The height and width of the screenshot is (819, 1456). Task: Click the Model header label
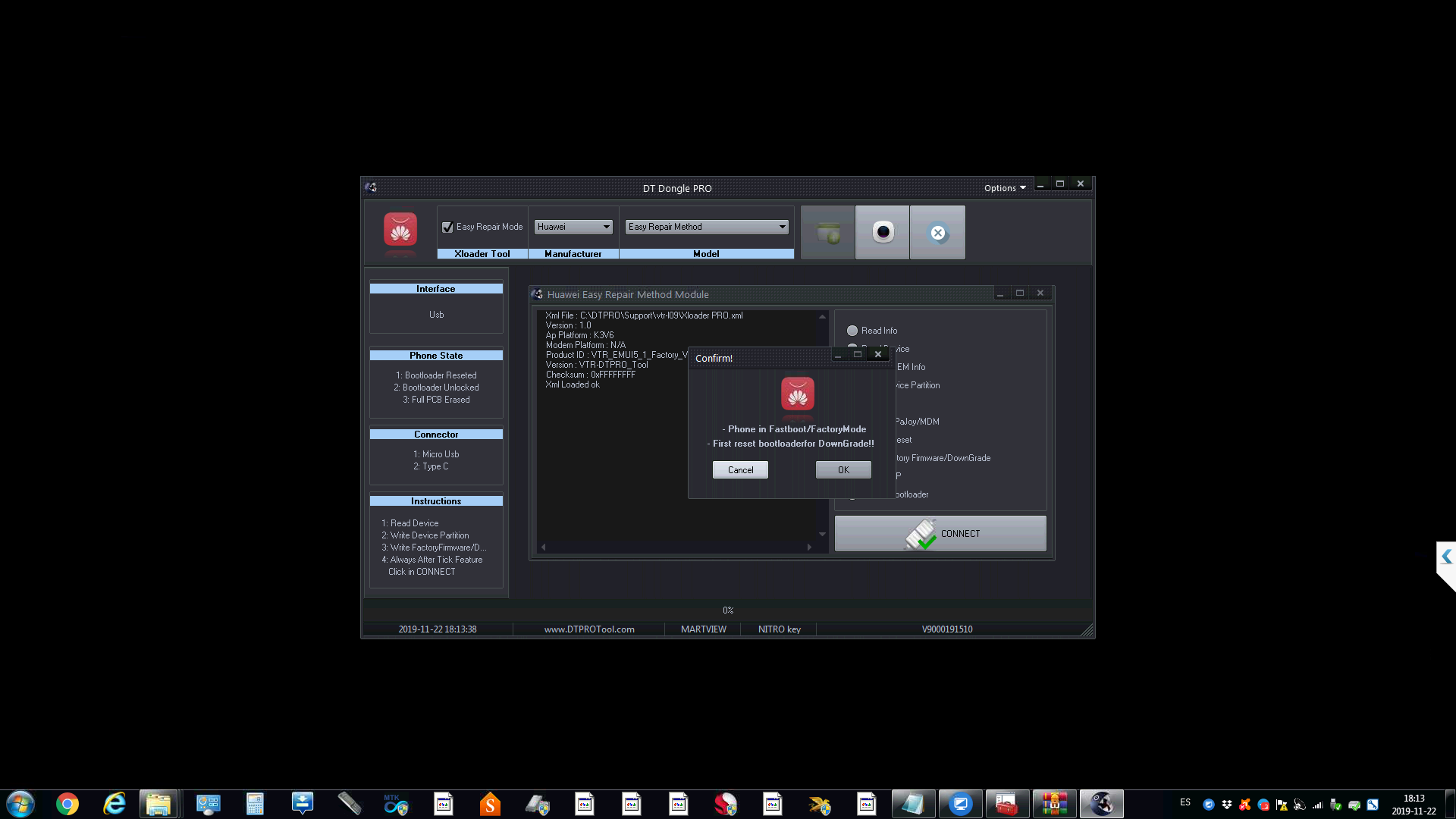[707, 254]
